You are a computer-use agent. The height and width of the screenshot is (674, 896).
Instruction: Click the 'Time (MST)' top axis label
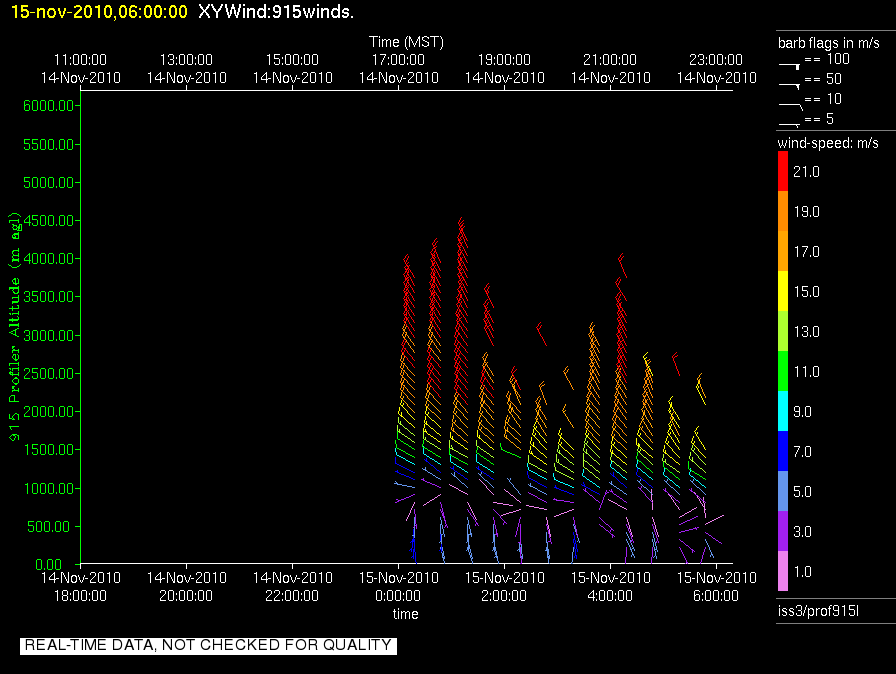point(406,42)
